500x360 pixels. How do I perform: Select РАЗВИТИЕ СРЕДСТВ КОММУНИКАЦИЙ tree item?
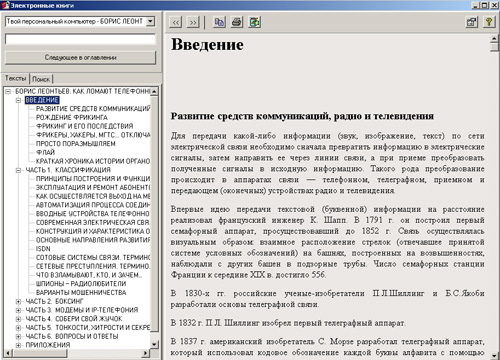click(x=93, y=109)
